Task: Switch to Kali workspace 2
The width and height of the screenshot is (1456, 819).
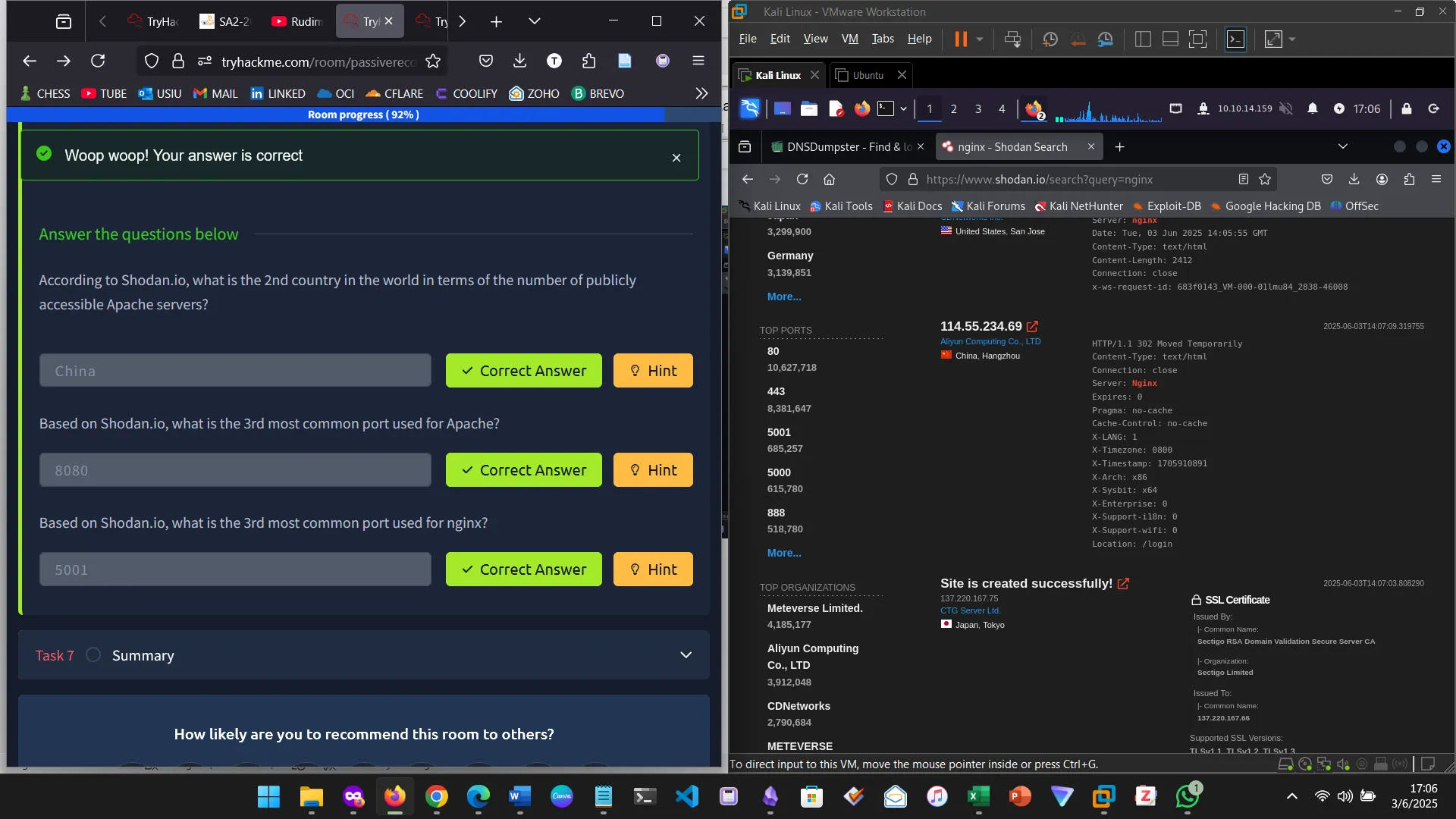Action: [x=953, y=108]
